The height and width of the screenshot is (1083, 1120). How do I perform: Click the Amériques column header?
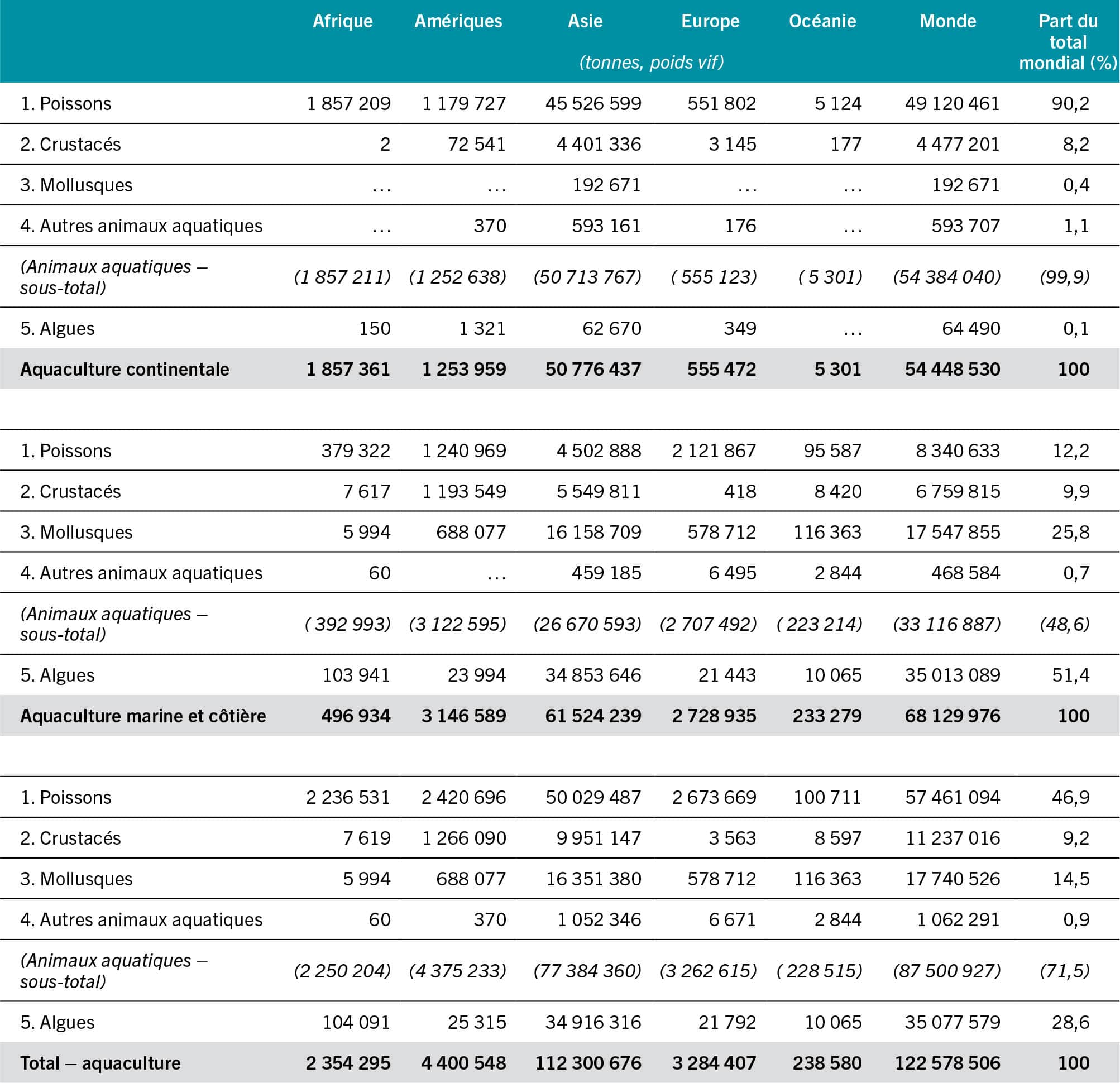click(458, 21)
